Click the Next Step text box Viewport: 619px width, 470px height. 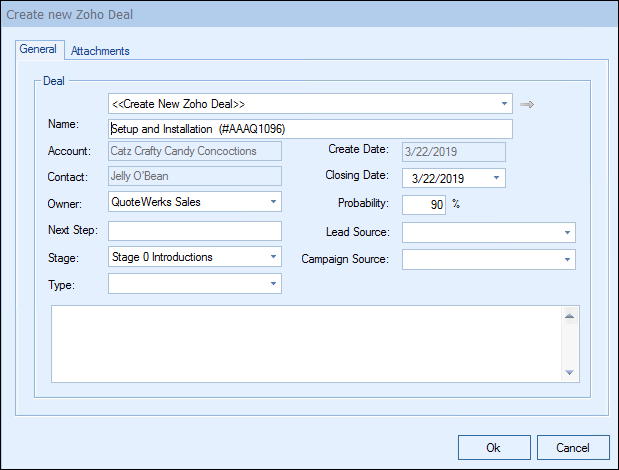[195, 230]
